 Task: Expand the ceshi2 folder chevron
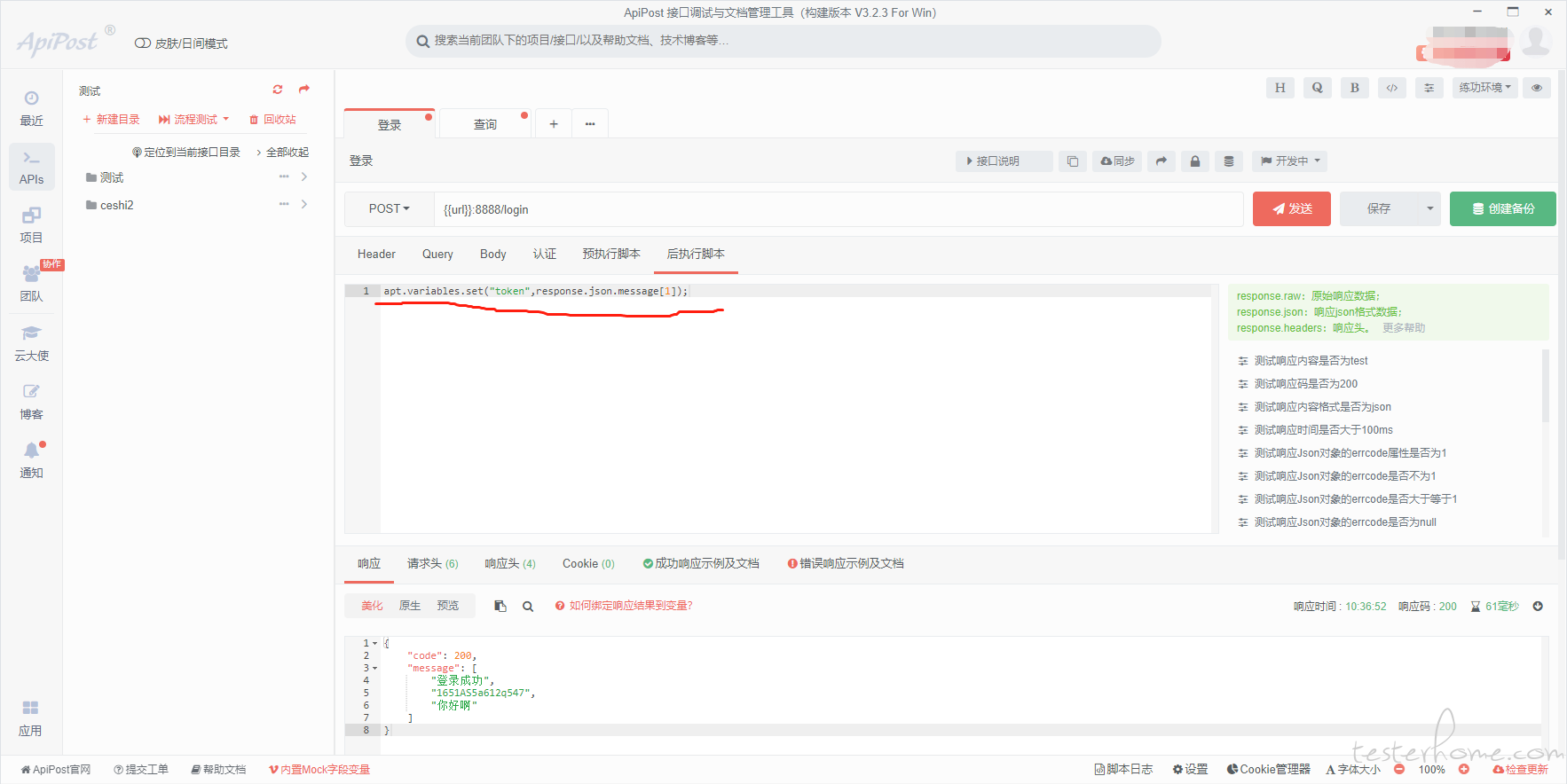pyautogui.click(x=304, y=205)
